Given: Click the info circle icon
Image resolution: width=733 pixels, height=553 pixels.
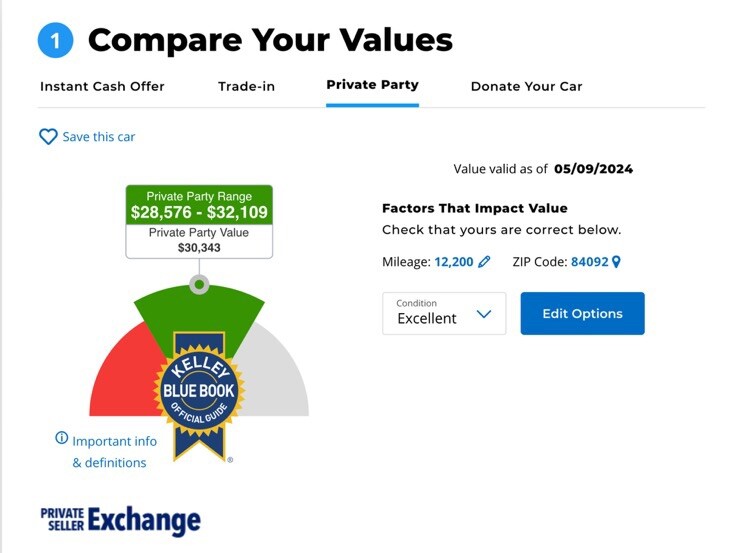Looking at the screenshot, I should (62, 439).
